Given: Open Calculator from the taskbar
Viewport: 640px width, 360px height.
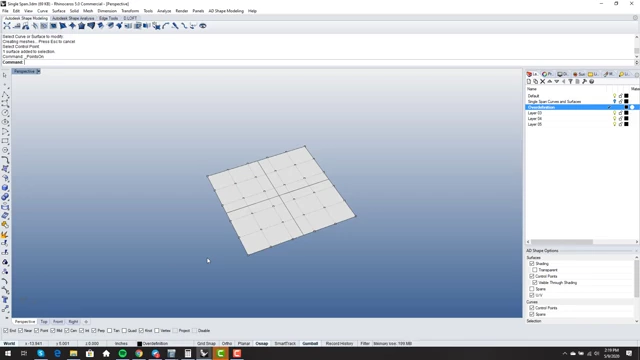Looking at the screenshot, I should 188,353.
